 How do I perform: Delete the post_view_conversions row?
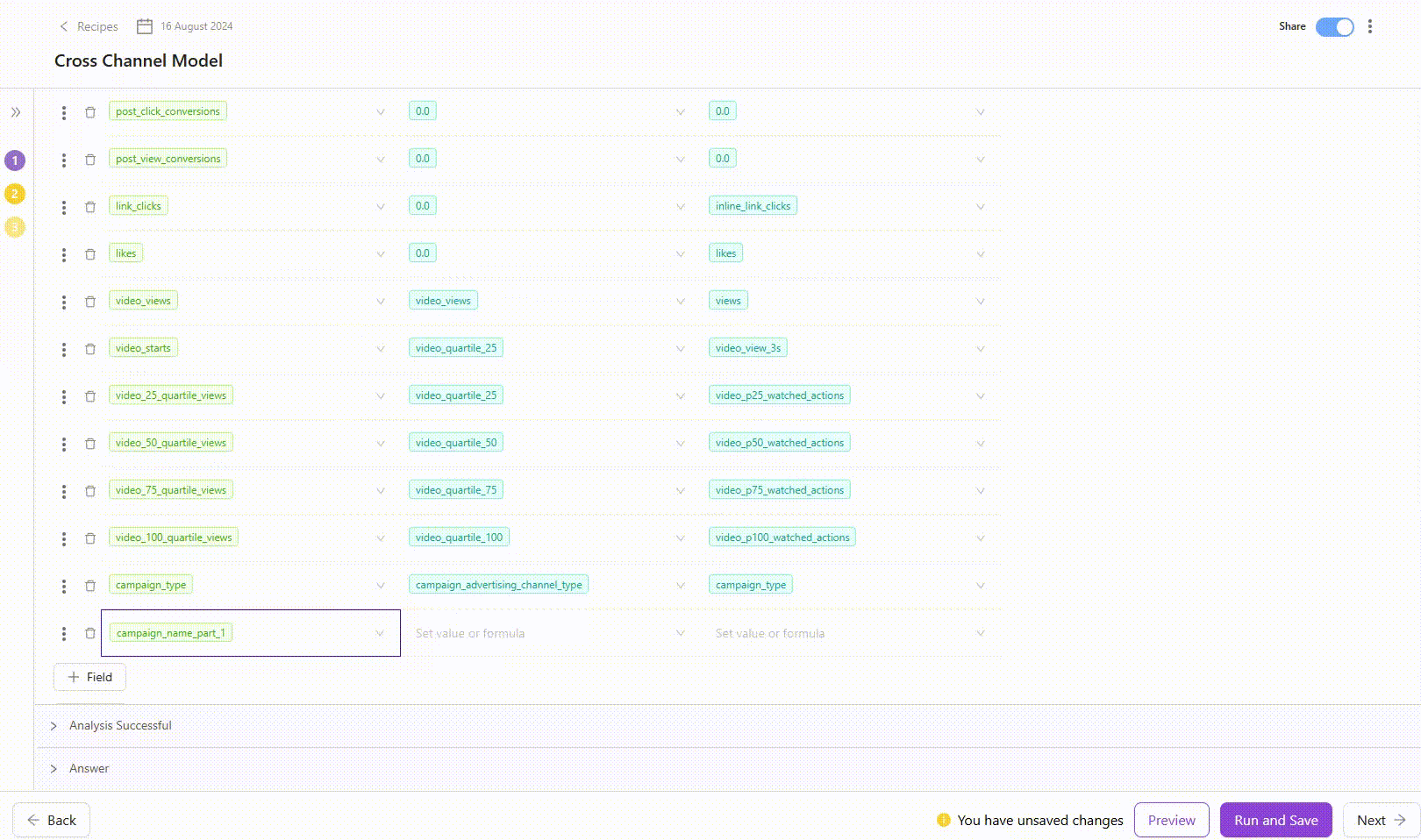tap(90, 160)
